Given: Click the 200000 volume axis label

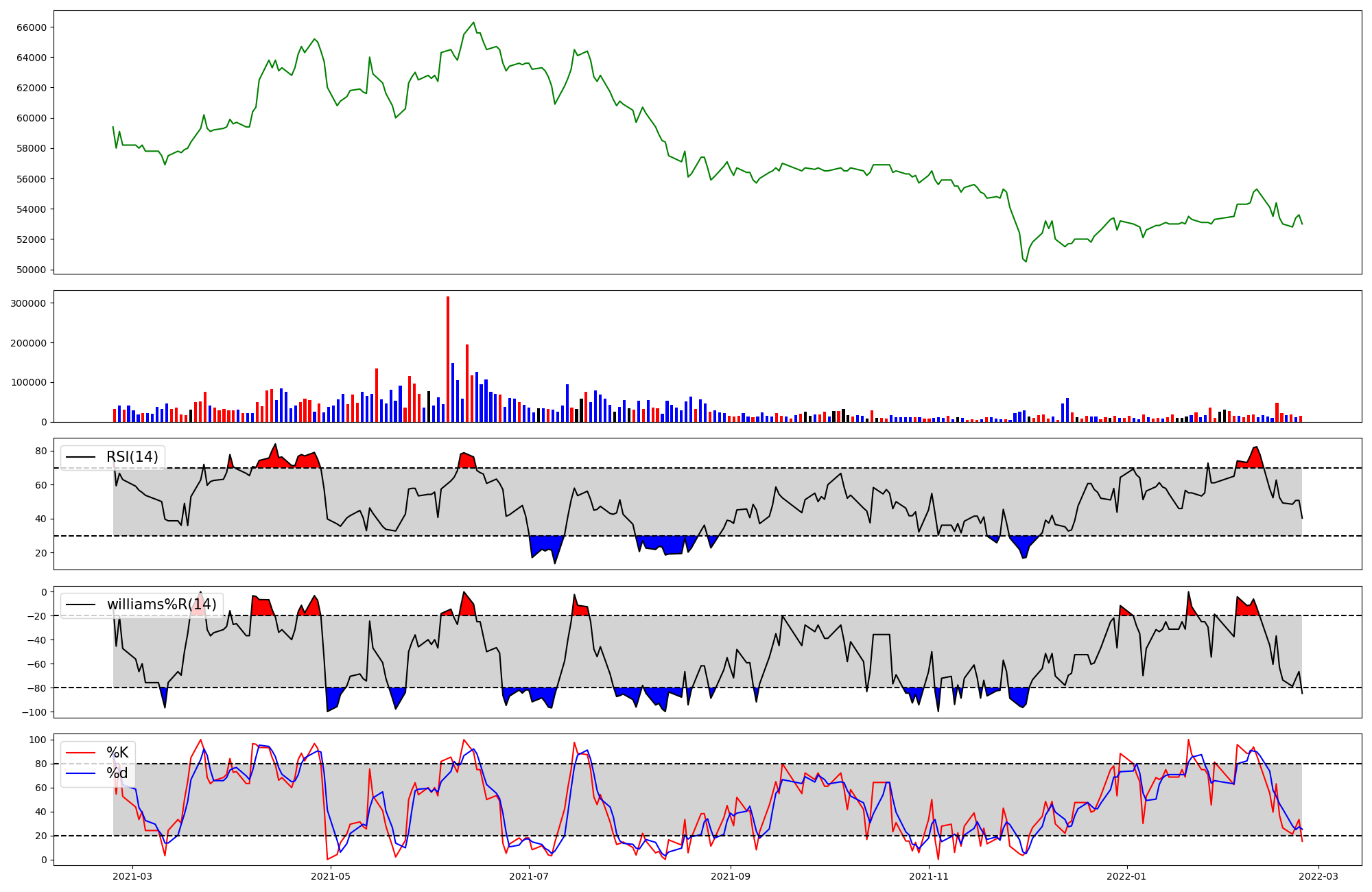Looking at the screenshot, I should [x=29, y=343].
